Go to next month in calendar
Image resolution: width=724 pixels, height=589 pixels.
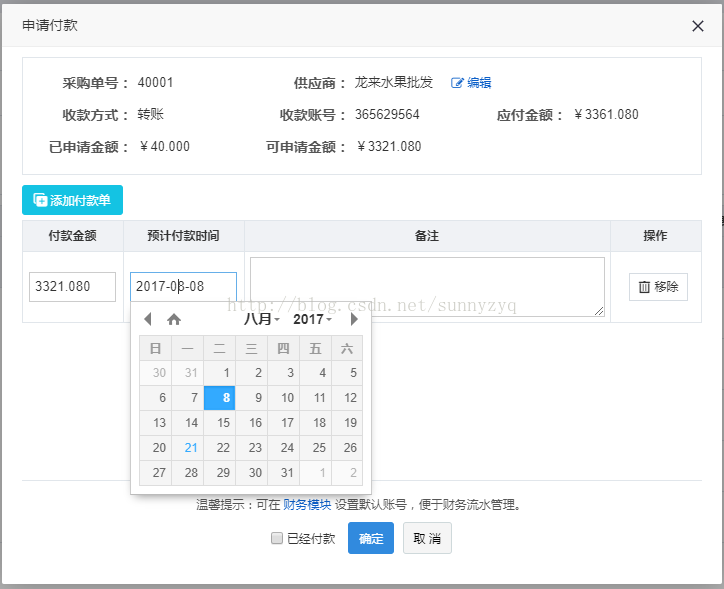click(x=354, y=319)
